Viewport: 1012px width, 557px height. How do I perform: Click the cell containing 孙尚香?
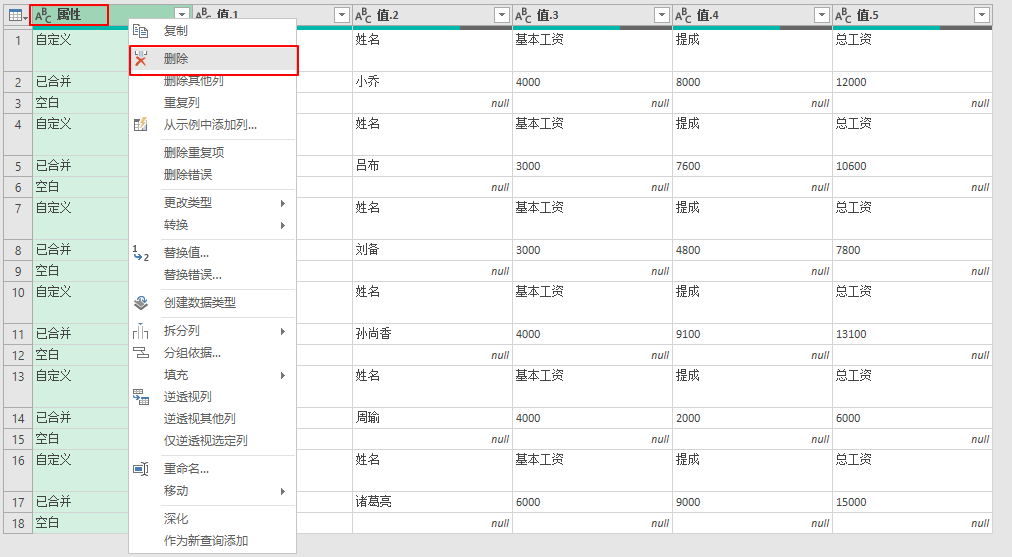[432, 334]
